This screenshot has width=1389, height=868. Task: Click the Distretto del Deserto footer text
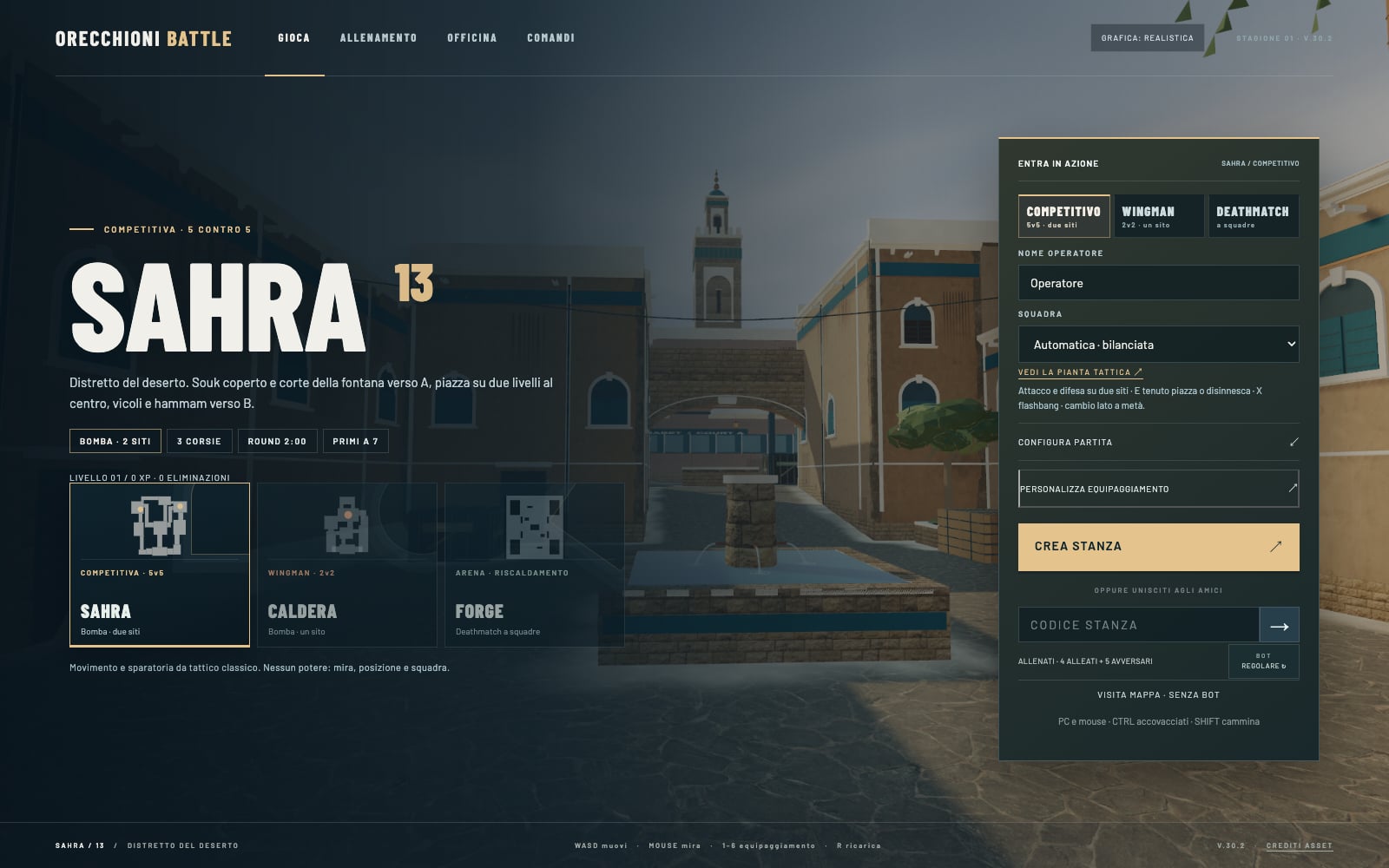point(182,845)
